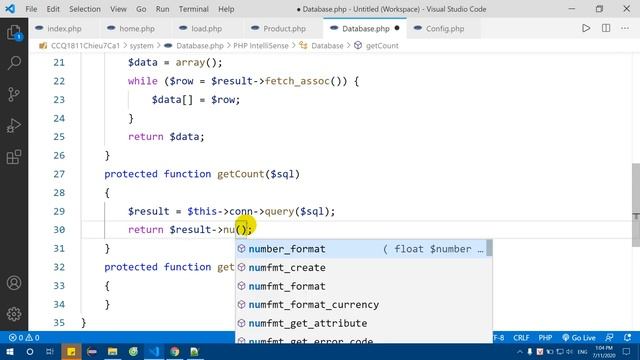The height and width of the screenshot is (360, 640).
Task: Open Chrome from the taskbar
Action: [x=175, y=351]
